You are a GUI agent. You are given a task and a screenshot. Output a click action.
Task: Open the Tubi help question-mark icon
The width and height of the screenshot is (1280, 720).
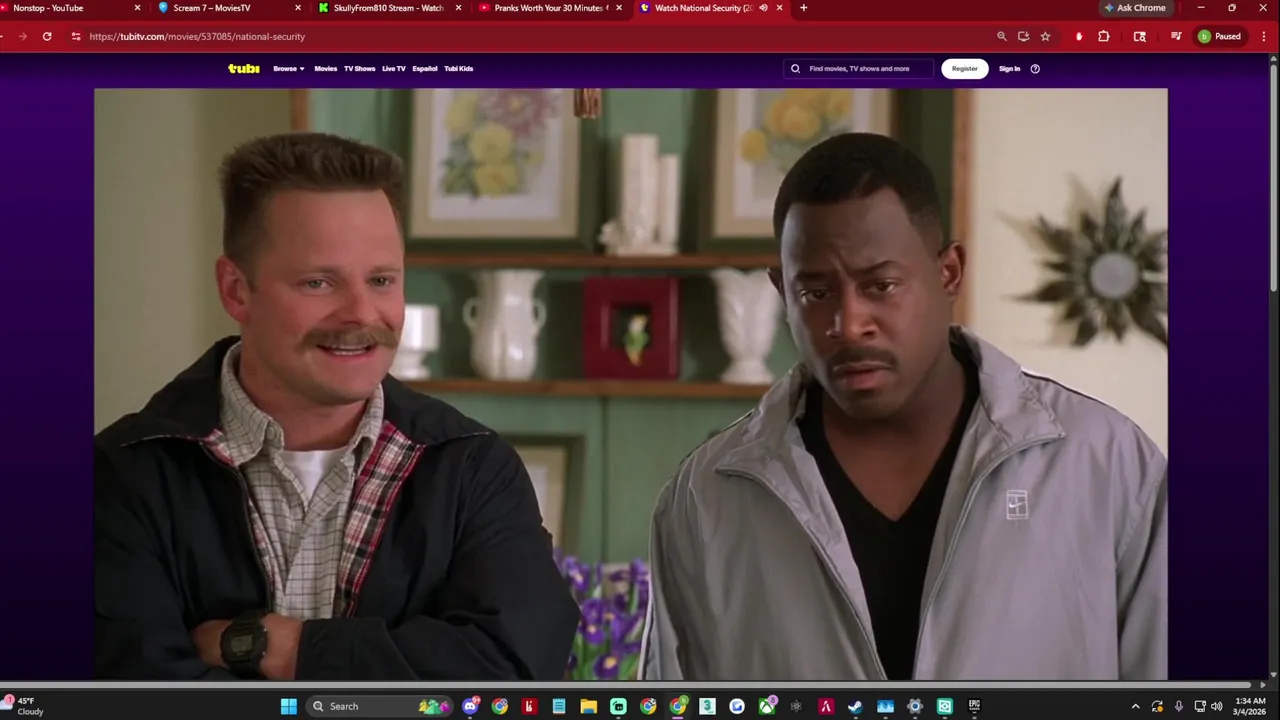tap(1035, 69)
